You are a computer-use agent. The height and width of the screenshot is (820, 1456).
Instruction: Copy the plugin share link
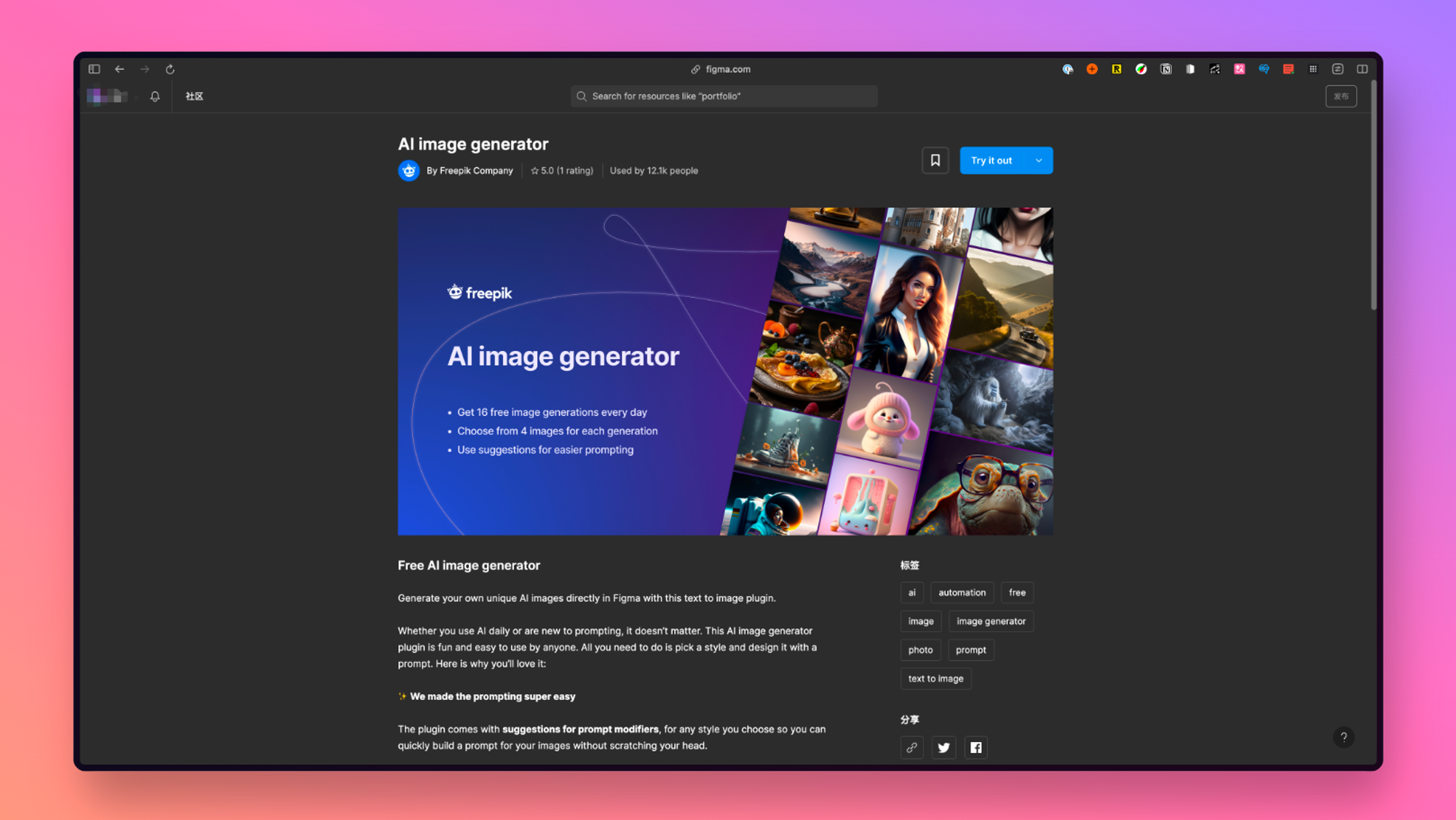pos(911,747)
